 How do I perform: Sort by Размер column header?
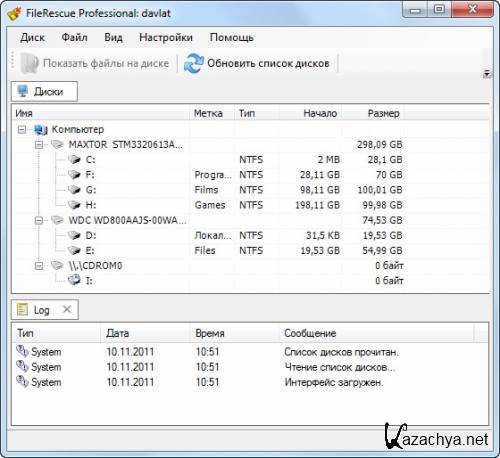[x=373, y=113]
